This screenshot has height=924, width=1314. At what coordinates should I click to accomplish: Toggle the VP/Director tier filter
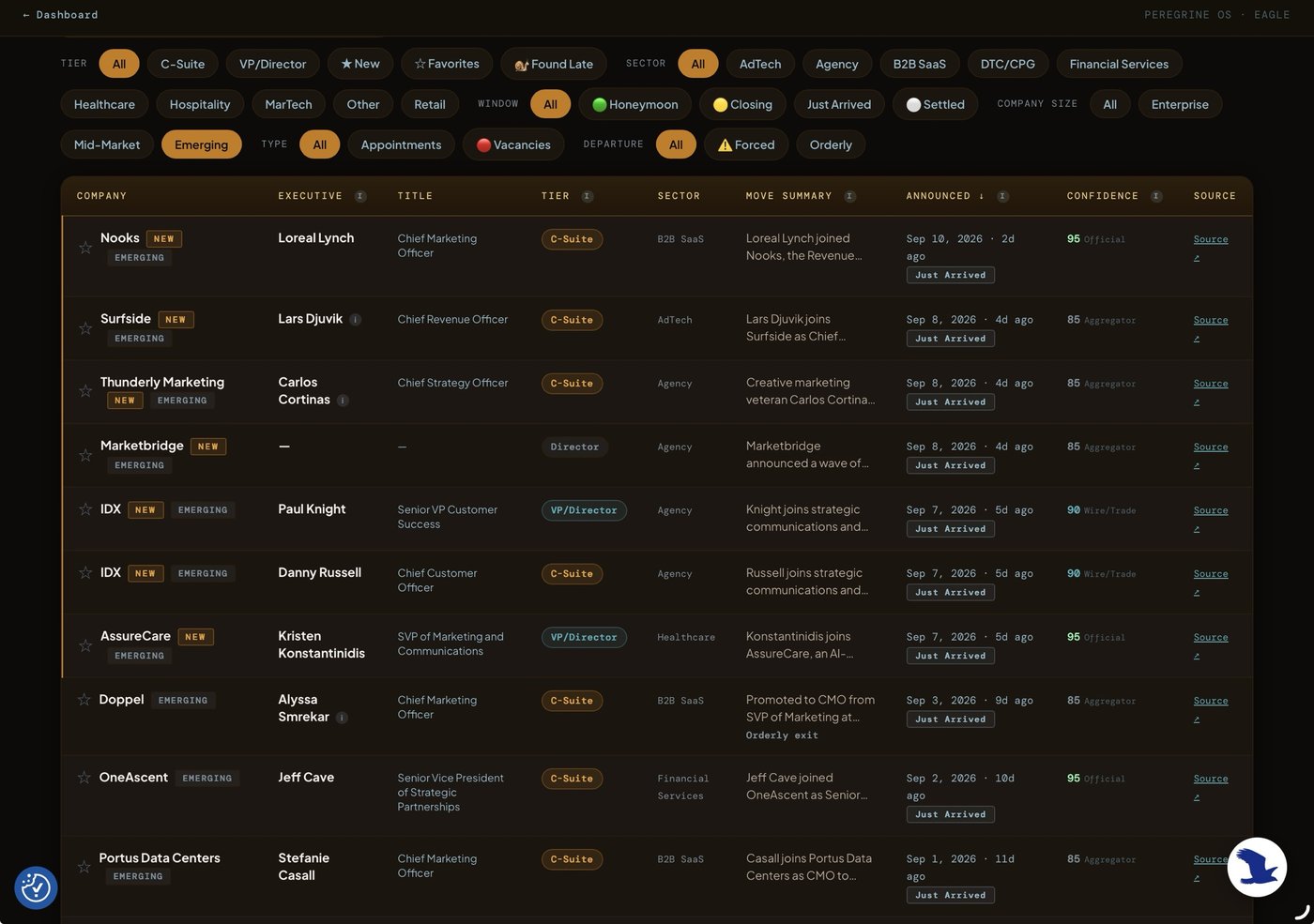point(272,64)
